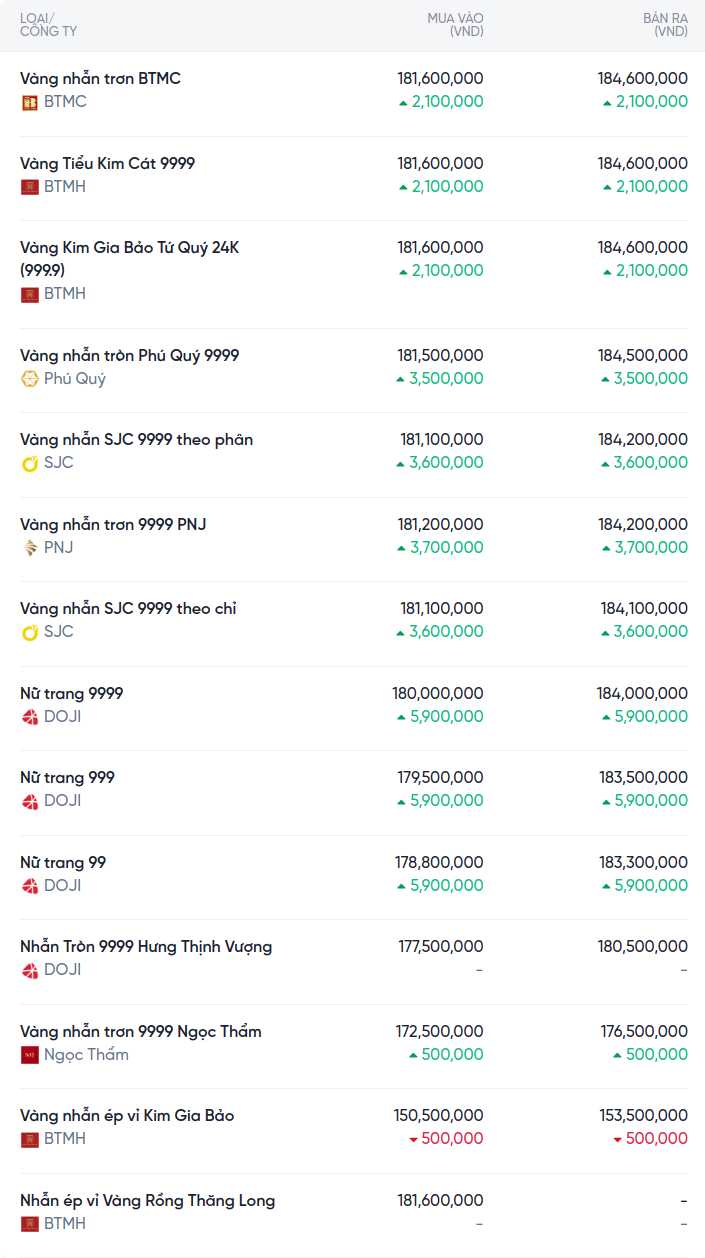Select Vàng nhẫn tròn Phú Quý 9999 title
This screenshot has height=1258, width=705.
pyautogui.click(x=129, y=356)
